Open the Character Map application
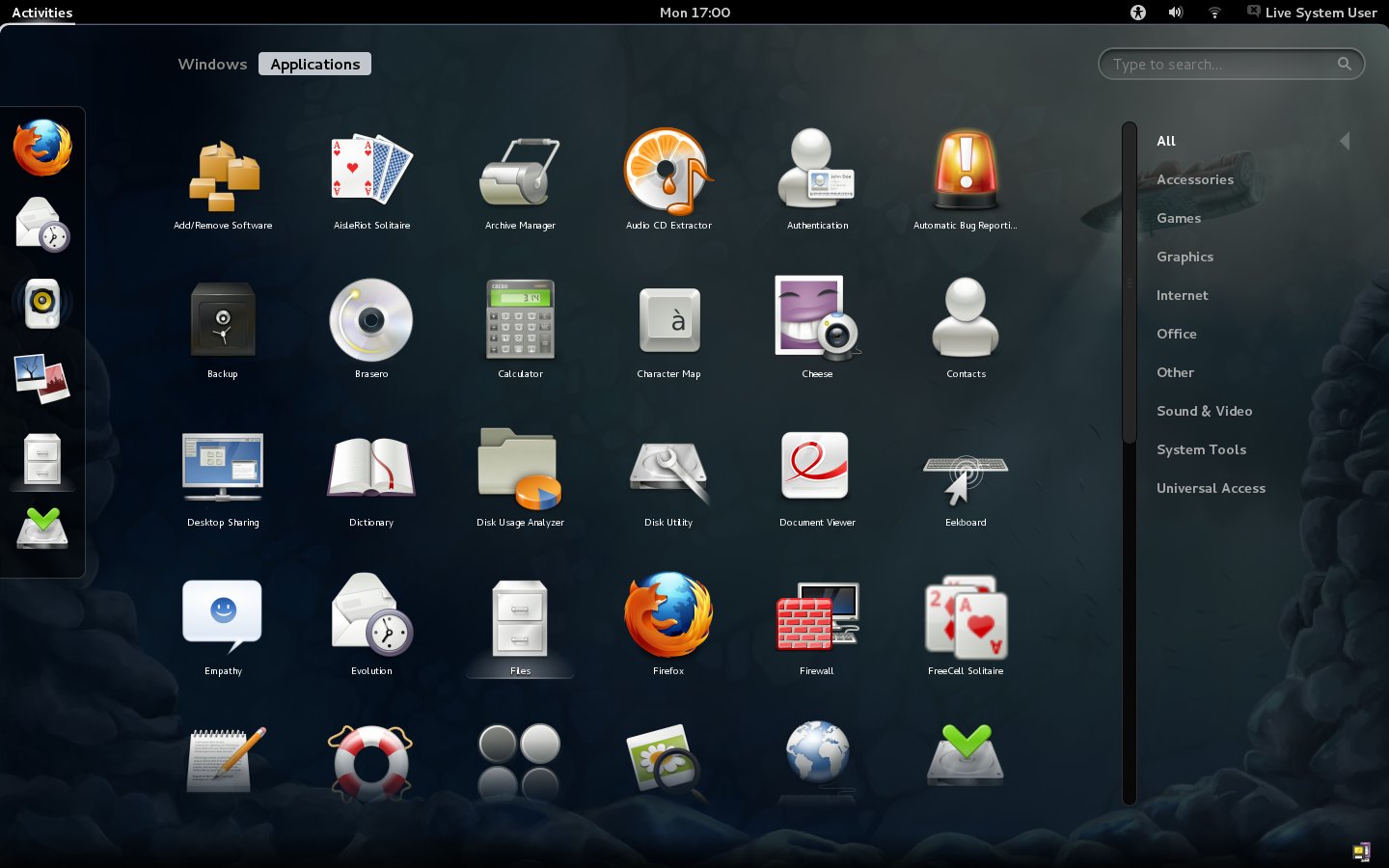Viewport: 1389px width, 868px height. (668, 320)
